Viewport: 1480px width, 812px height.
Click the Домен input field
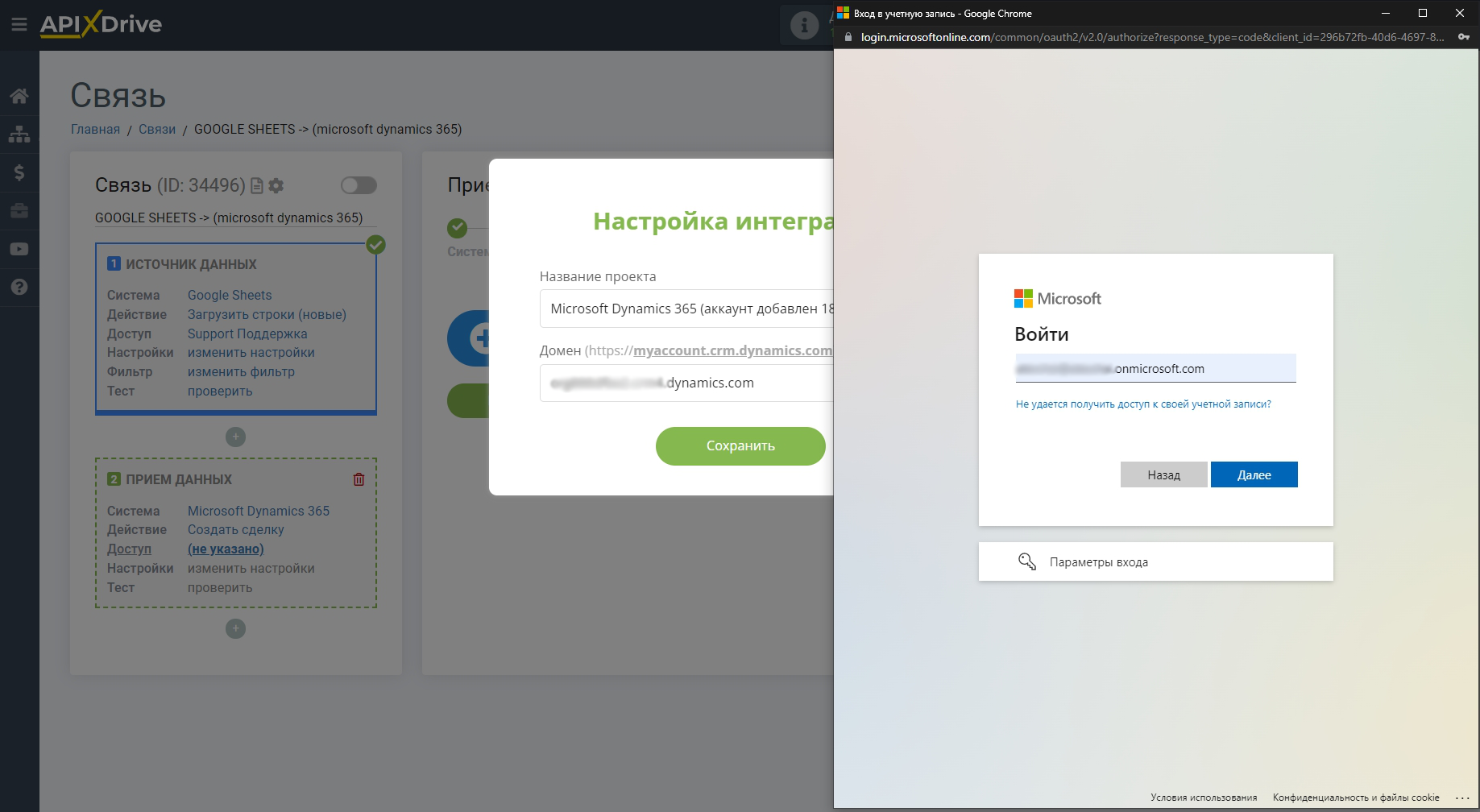(686, 383)
